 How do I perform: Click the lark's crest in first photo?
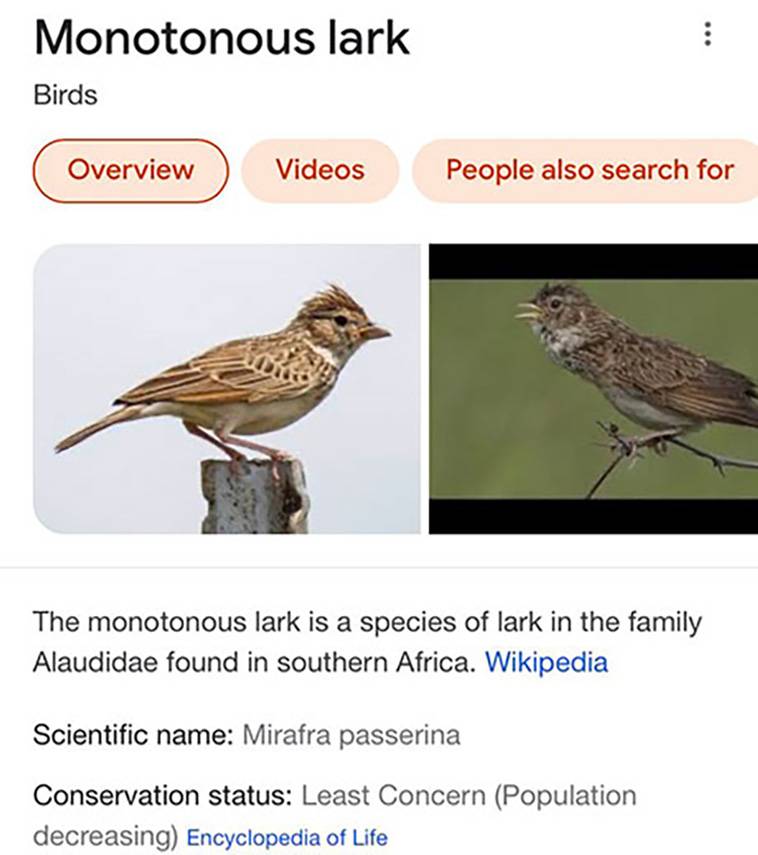tap(333, 300)
